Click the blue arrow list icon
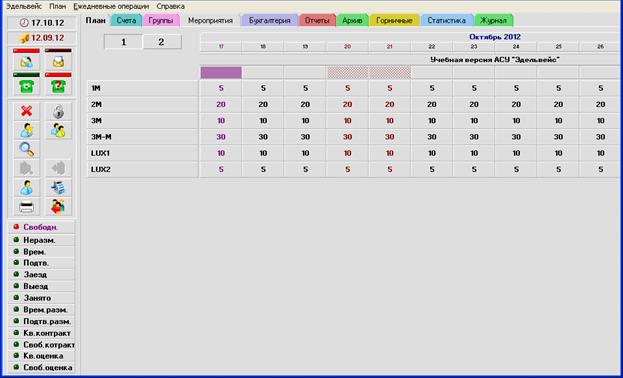The height and width of the screenshot is (378, 623). coord(58,188)
